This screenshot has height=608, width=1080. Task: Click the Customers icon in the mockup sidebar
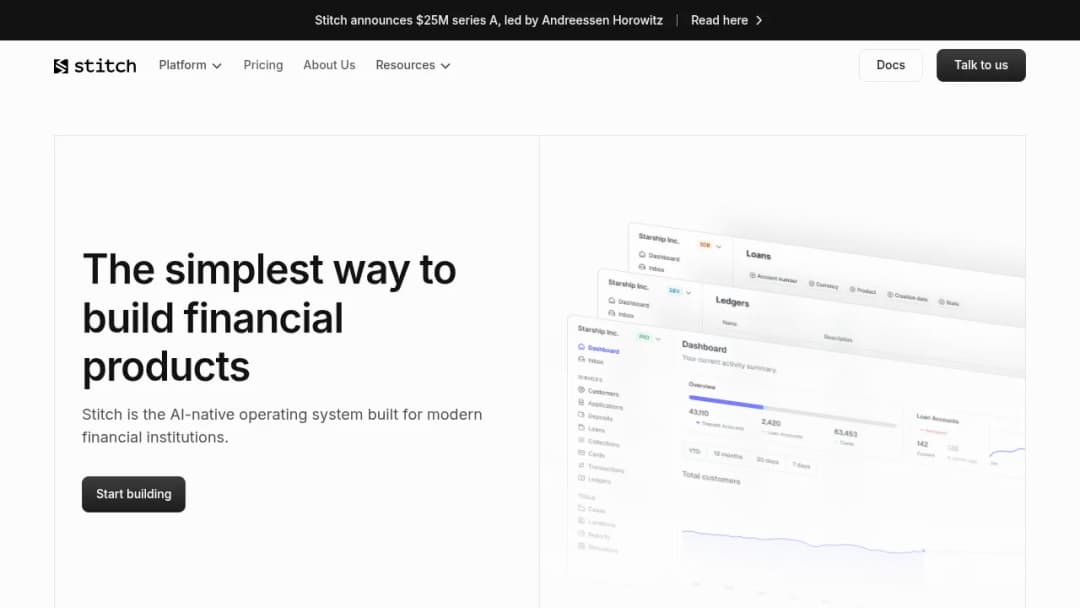581,390
